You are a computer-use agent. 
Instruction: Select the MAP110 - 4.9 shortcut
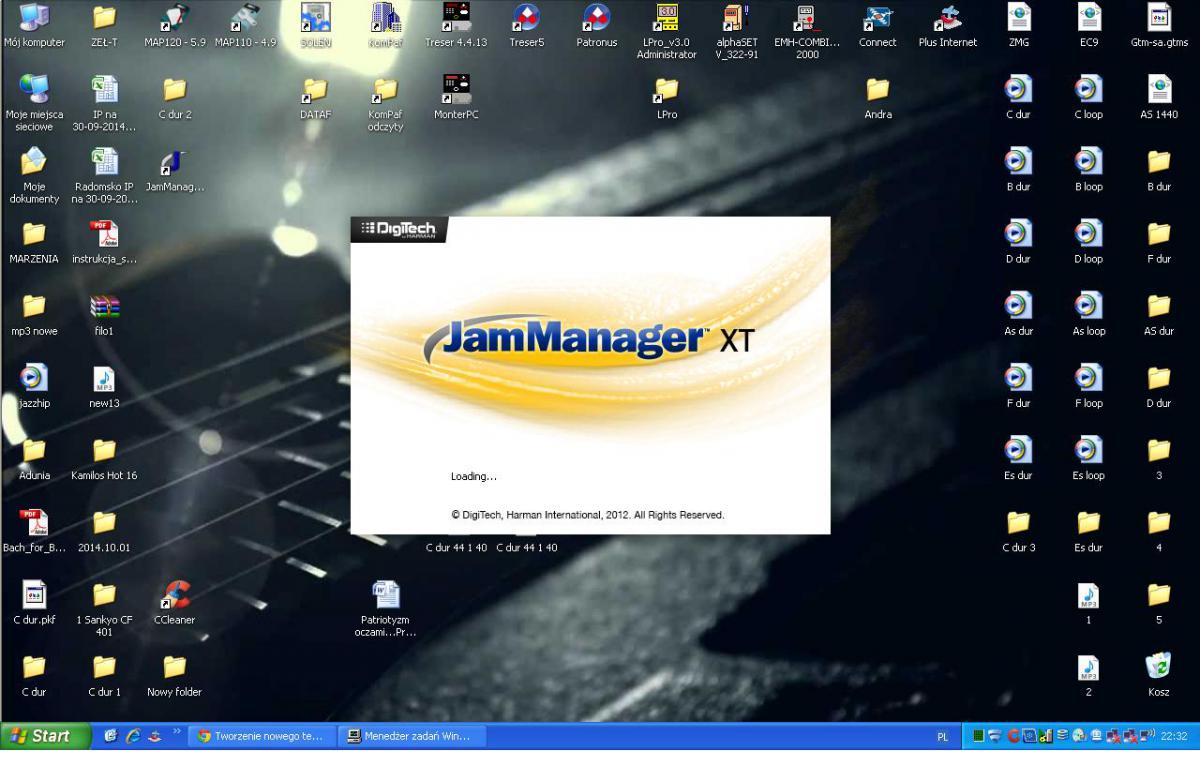tap(245, 26)
